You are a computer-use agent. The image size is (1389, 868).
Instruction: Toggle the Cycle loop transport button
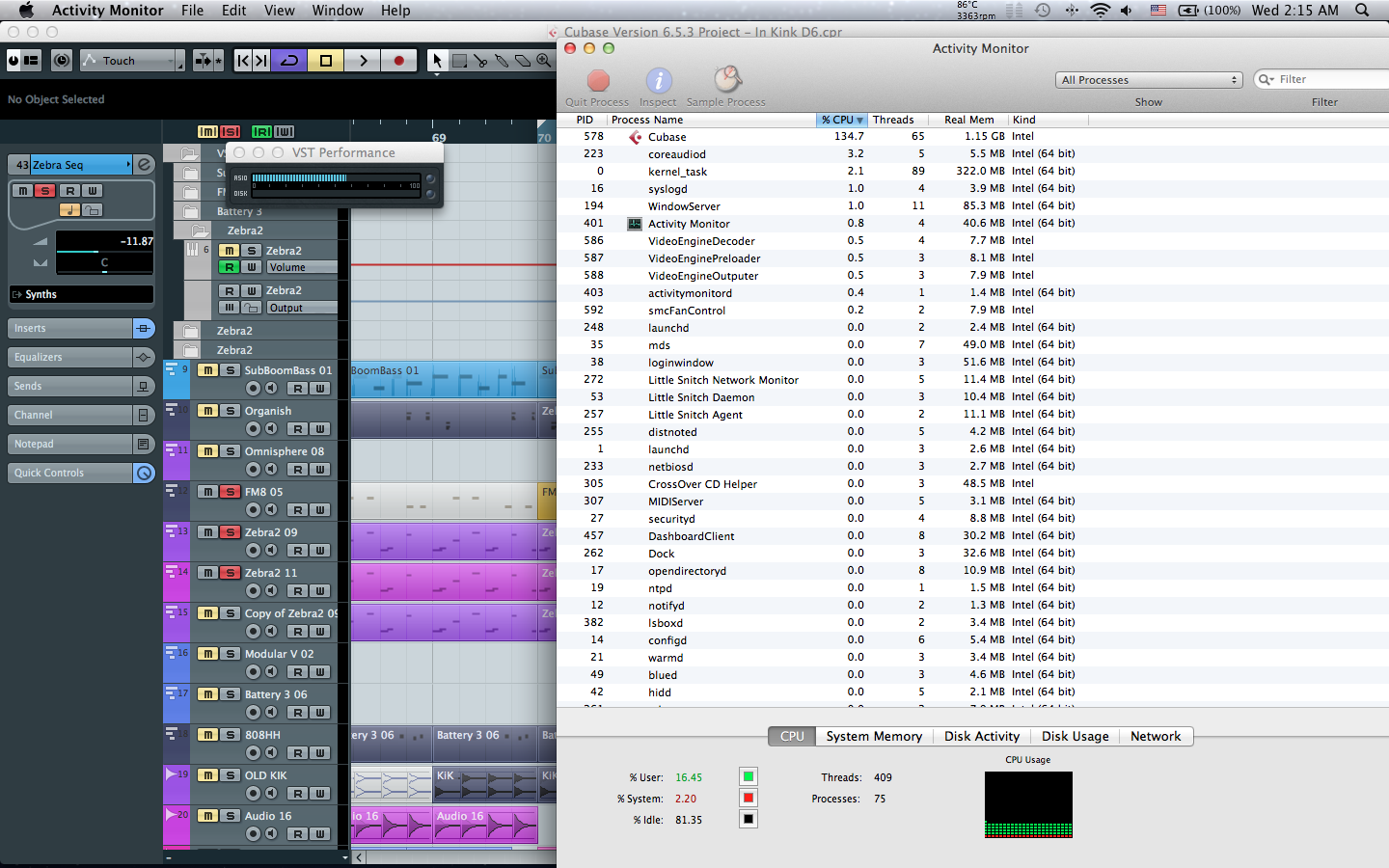289,61
